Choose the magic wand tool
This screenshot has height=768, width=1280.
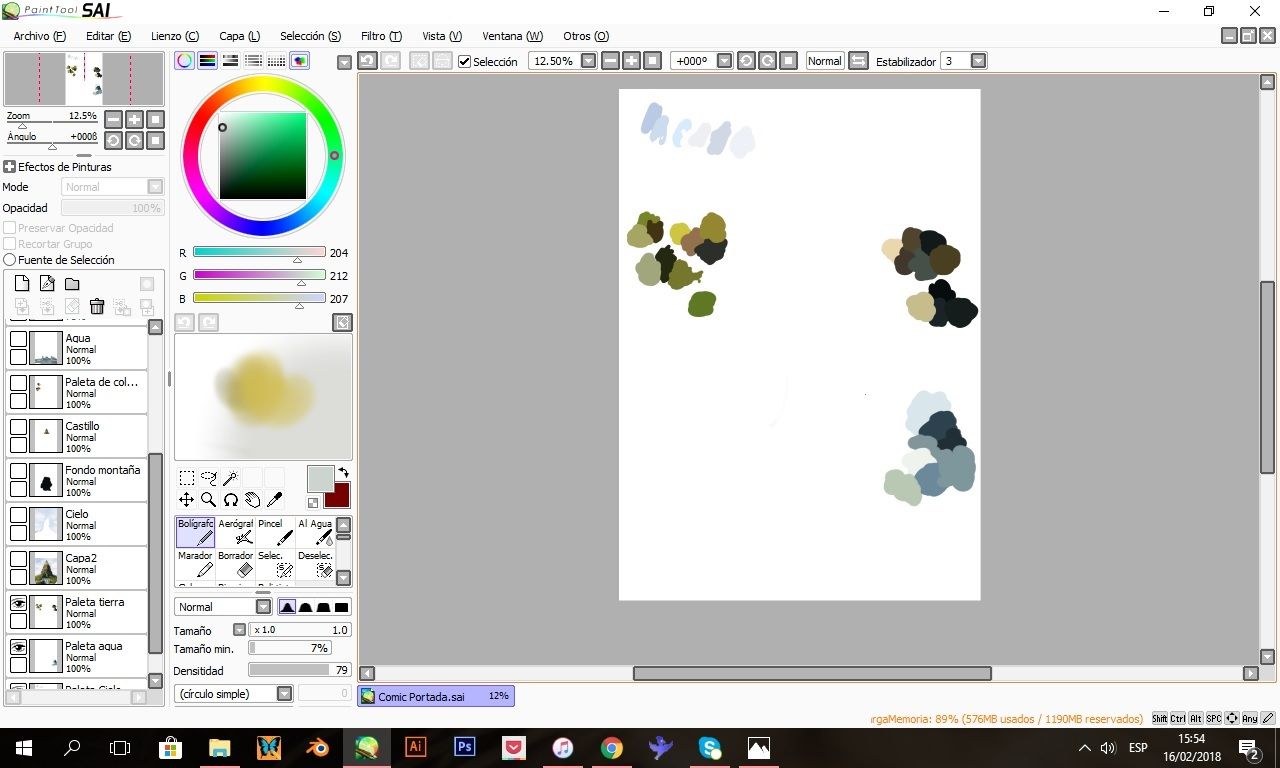pos(230,478)
